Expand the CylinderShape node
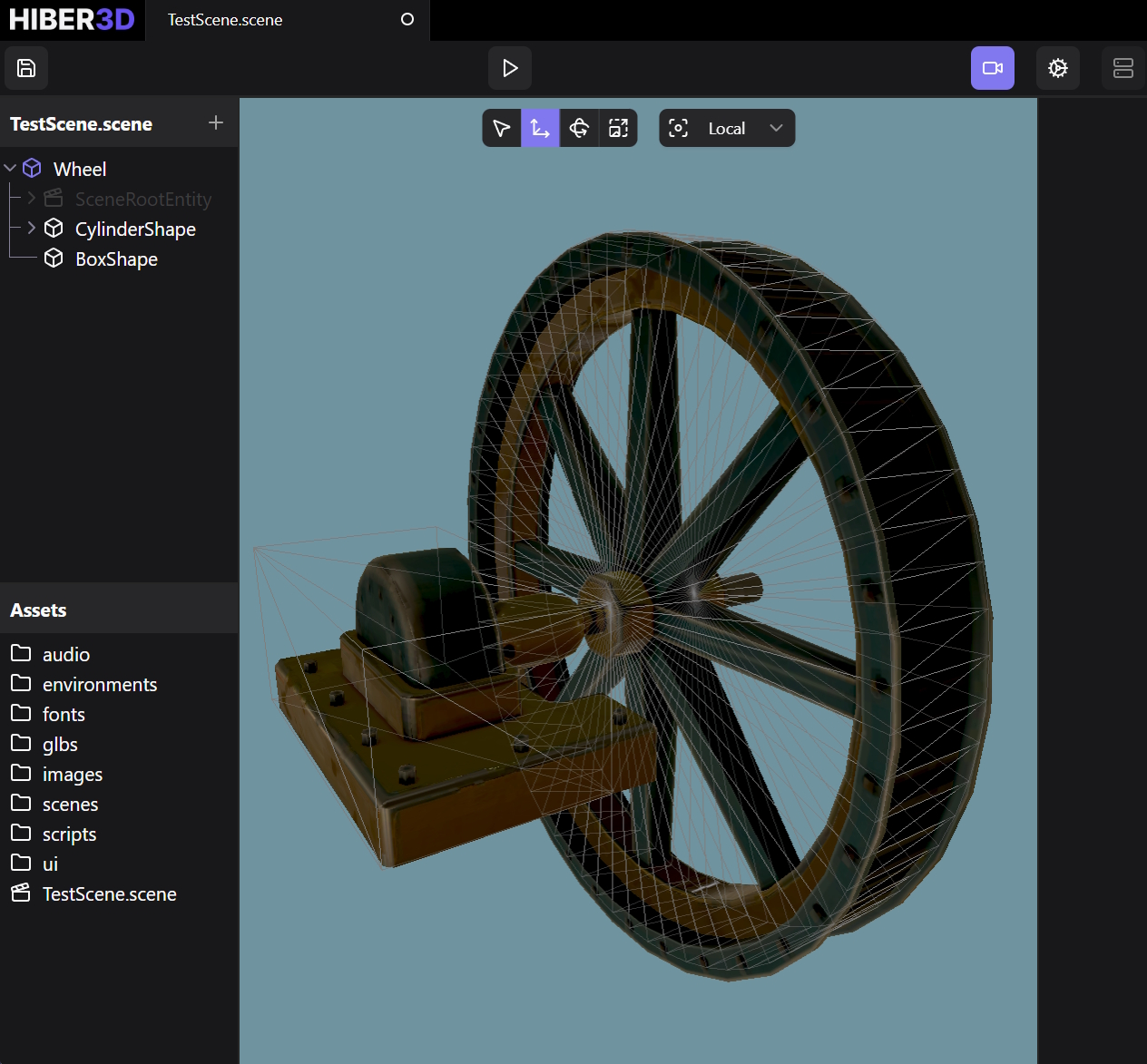 click(x=32, y=229)
